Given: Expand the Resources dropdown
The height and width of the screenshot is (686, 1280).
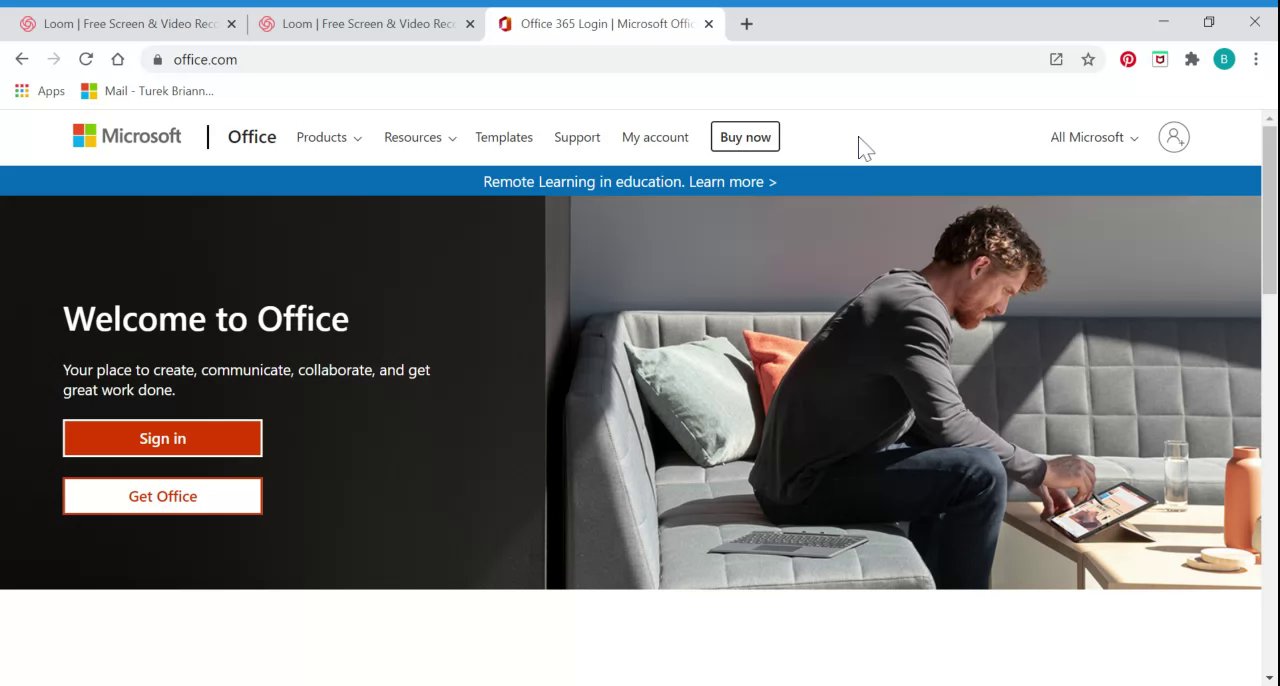Looking at the screenshot, I should point(420,137).
